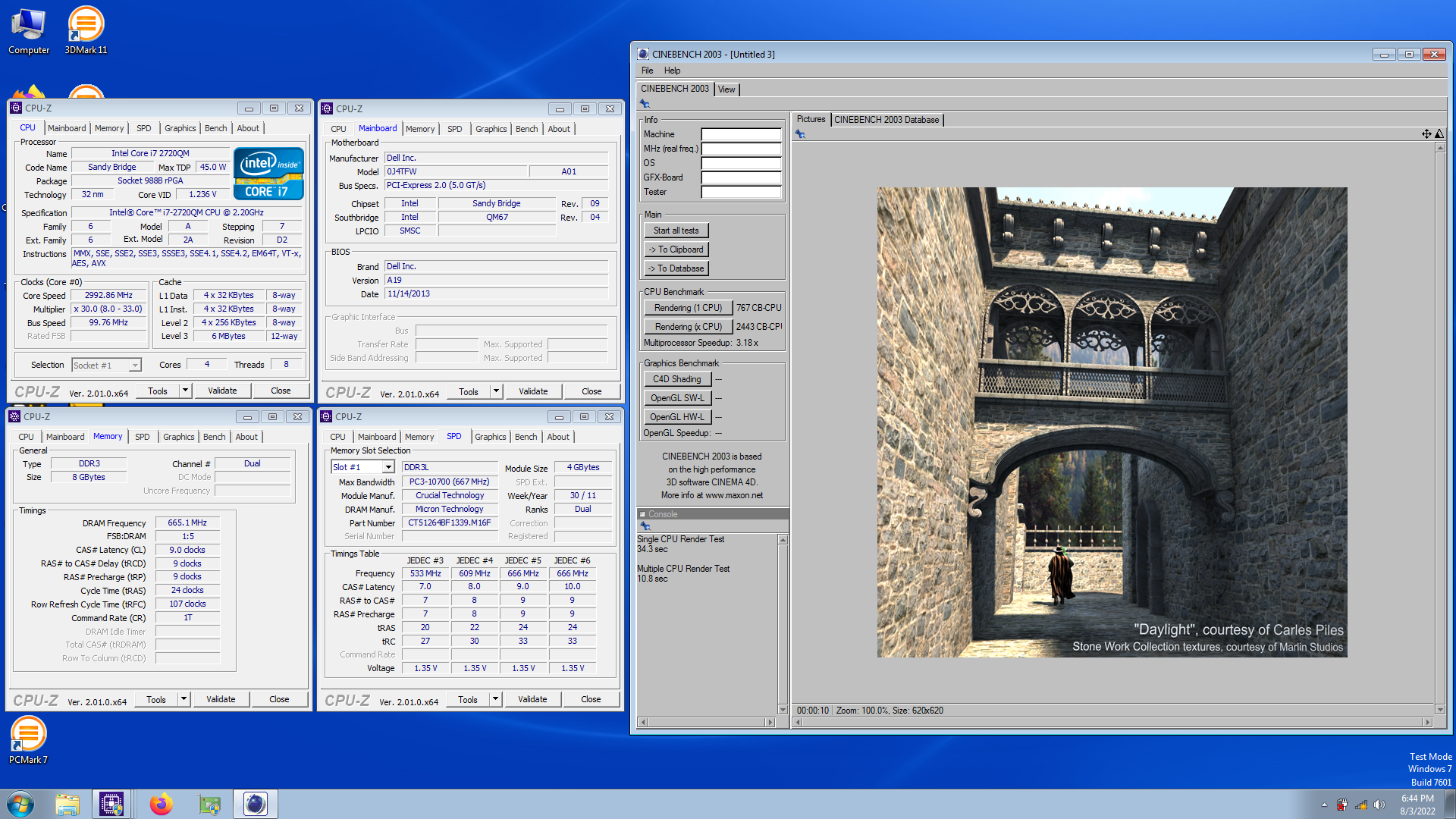The height and width of the screenshot is (819, 1456).
Task: Collapse the Console panel header icon
Action: pyautogui.click(x=643, y=514)
